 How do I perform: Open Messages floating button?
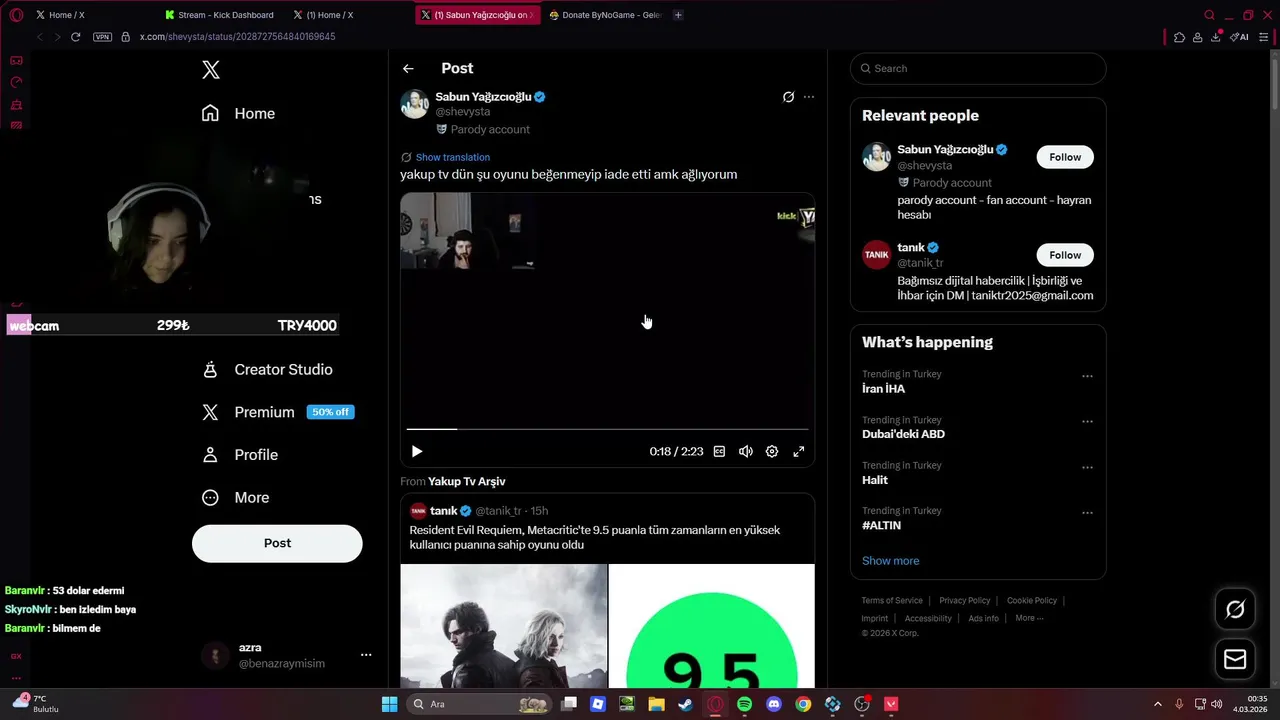(1235, 659)
